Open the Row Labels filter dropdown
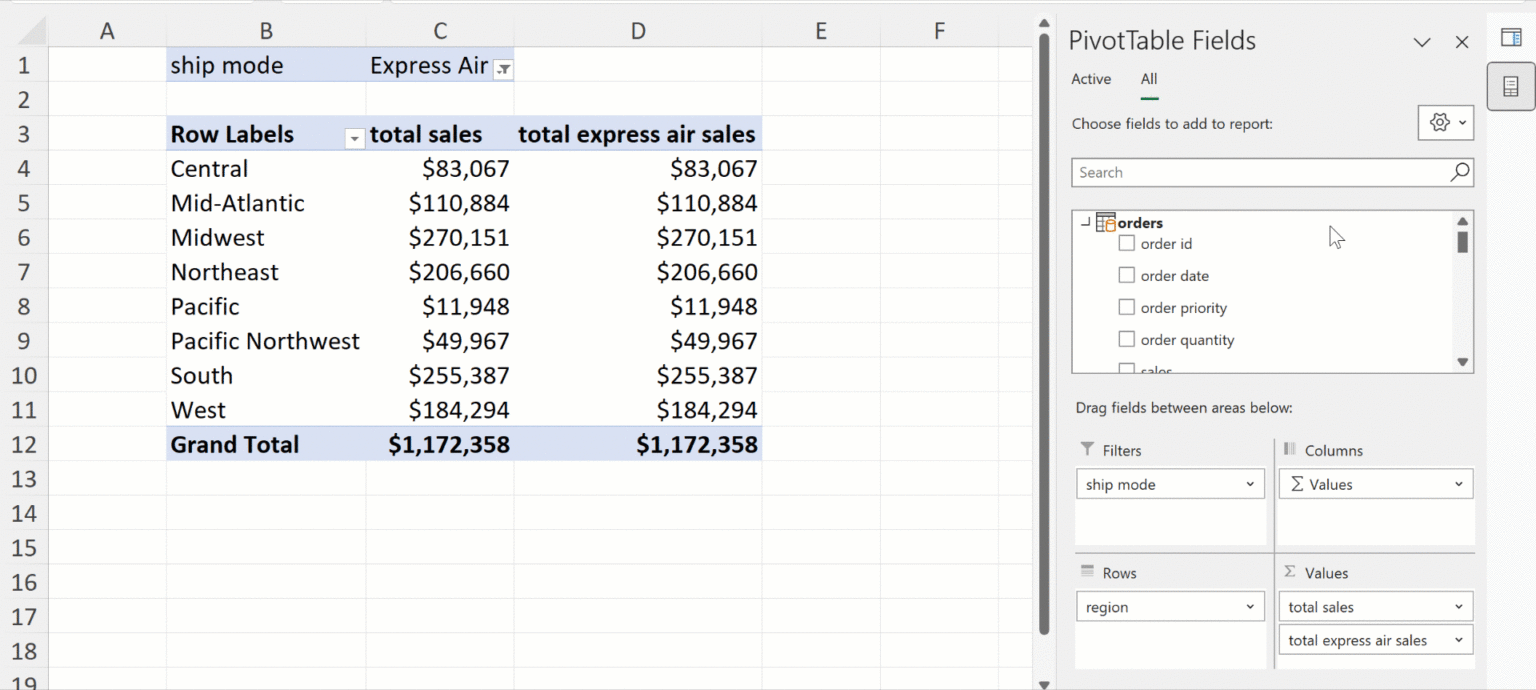The width and height of the screenshot is (1536, 690). point(354,139)
